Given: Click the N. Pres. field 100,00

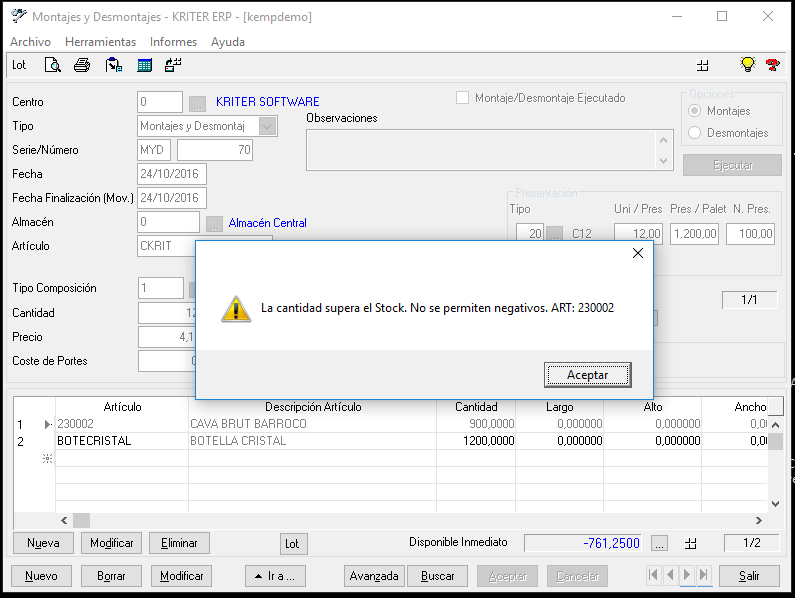Looking at the screenshot, I should coord(750,234).
